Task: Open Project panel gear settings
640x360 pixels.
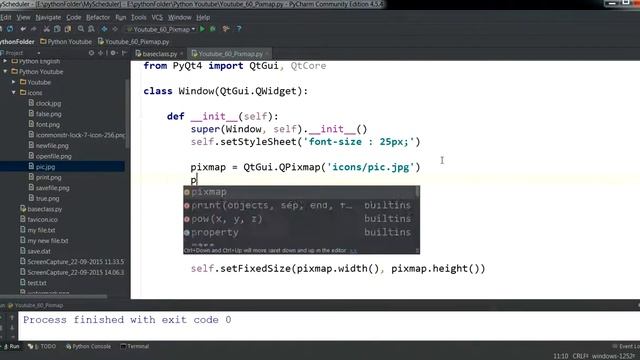Action: pos(113,53)
